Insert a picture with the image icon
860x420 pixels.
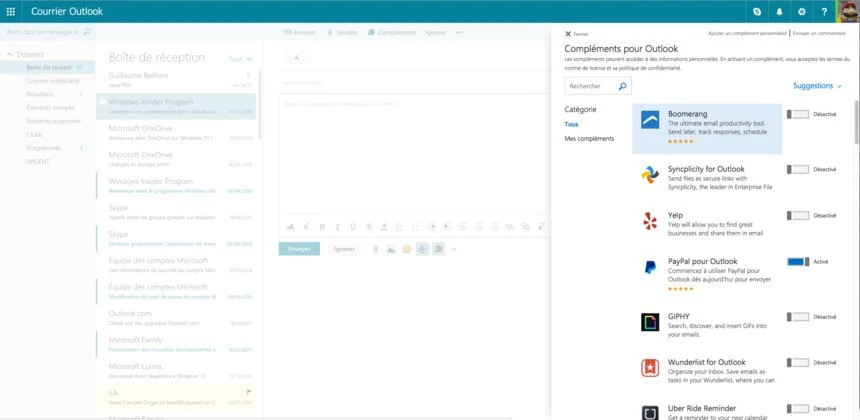click(x=391, y=249)
